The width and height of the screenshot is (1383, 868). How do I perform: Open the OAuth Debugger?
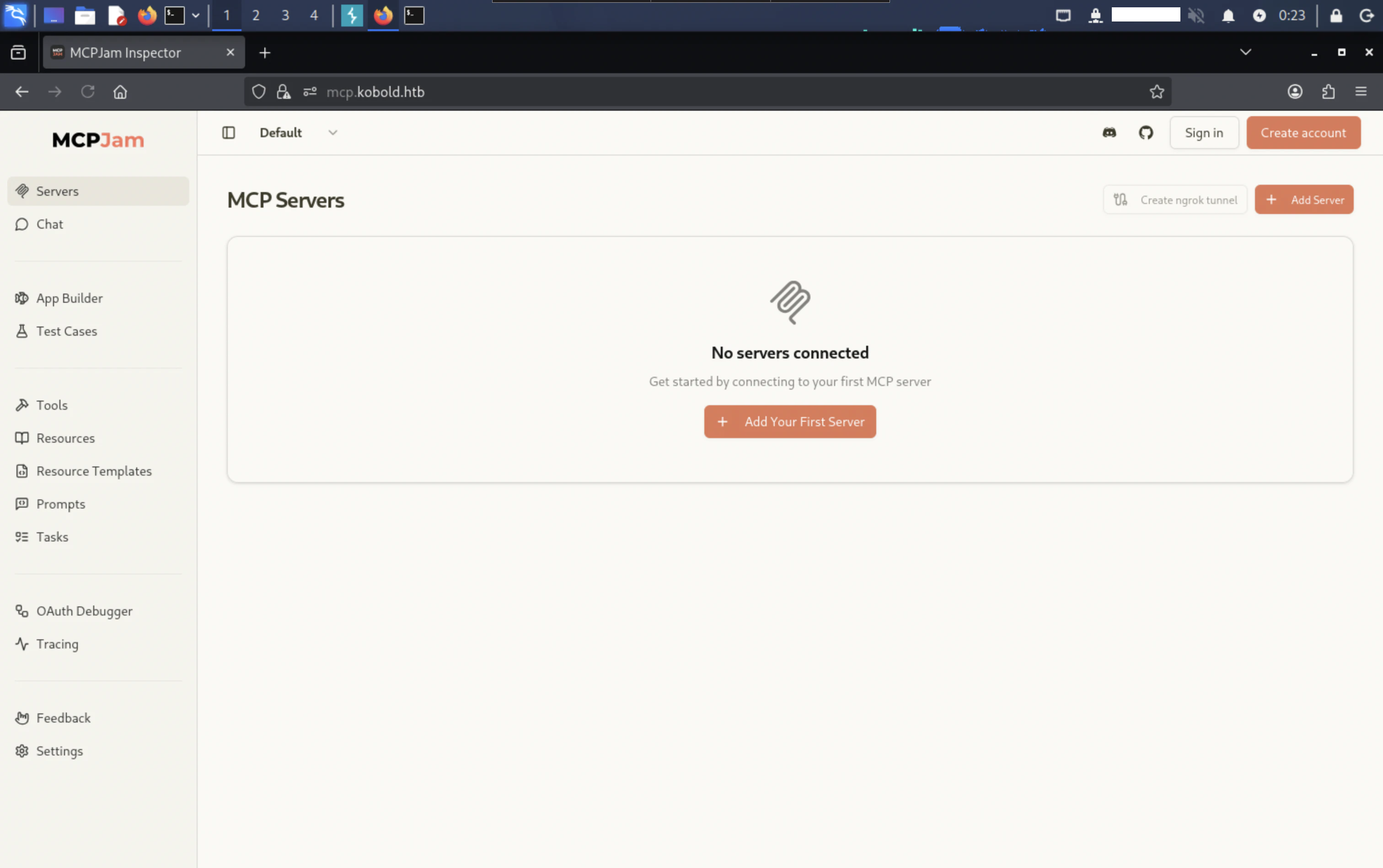(x=98, y=611)
